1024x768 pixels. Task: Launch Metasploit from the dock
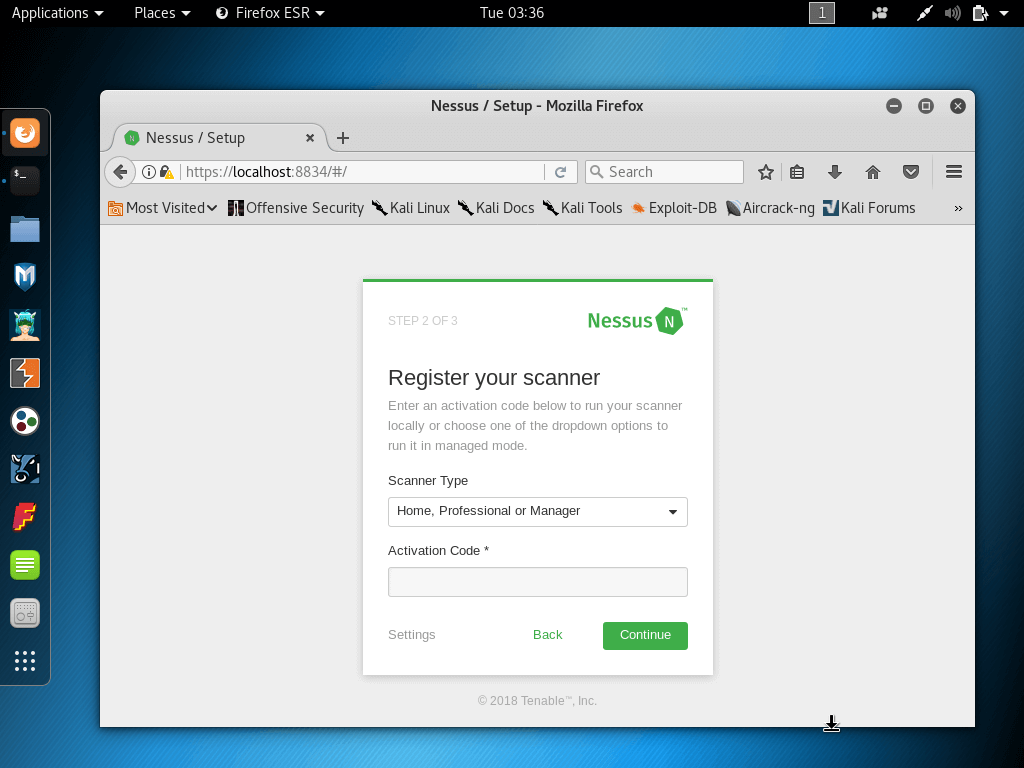pos(25,277)
